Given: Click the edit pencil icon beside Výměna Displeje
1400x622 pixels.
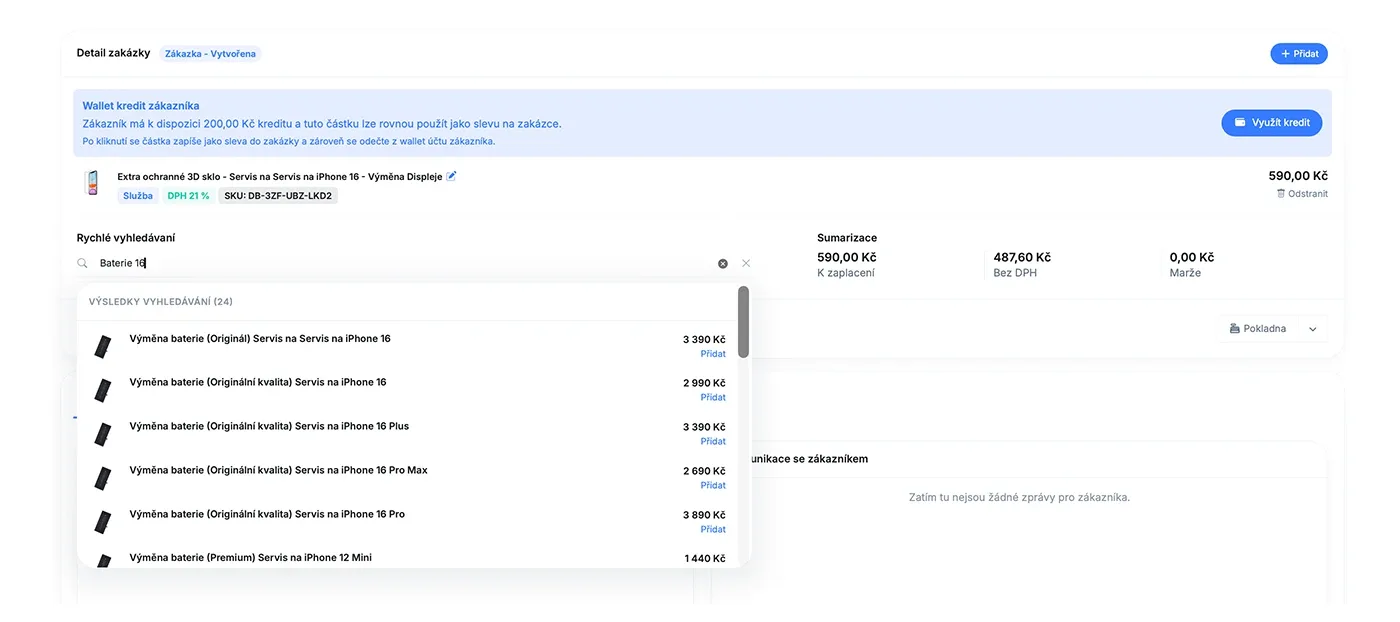Looking at the screenshot, I should point(451,176).
